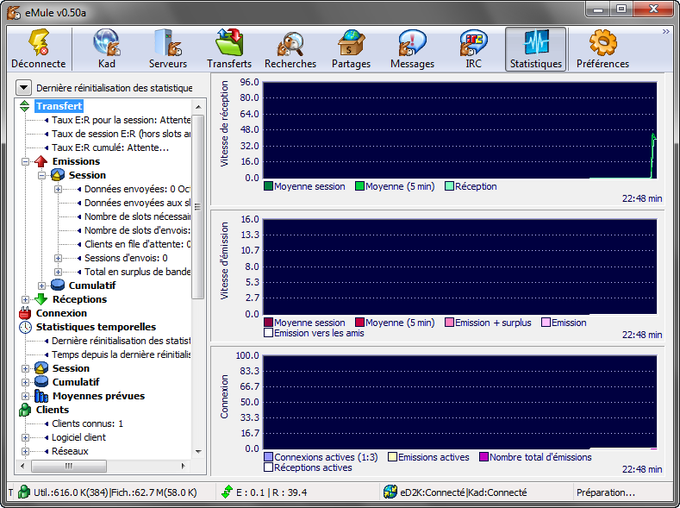Collapse the Session branch under Emissions
Screen dimensions: 680x508
coord(42,176)
